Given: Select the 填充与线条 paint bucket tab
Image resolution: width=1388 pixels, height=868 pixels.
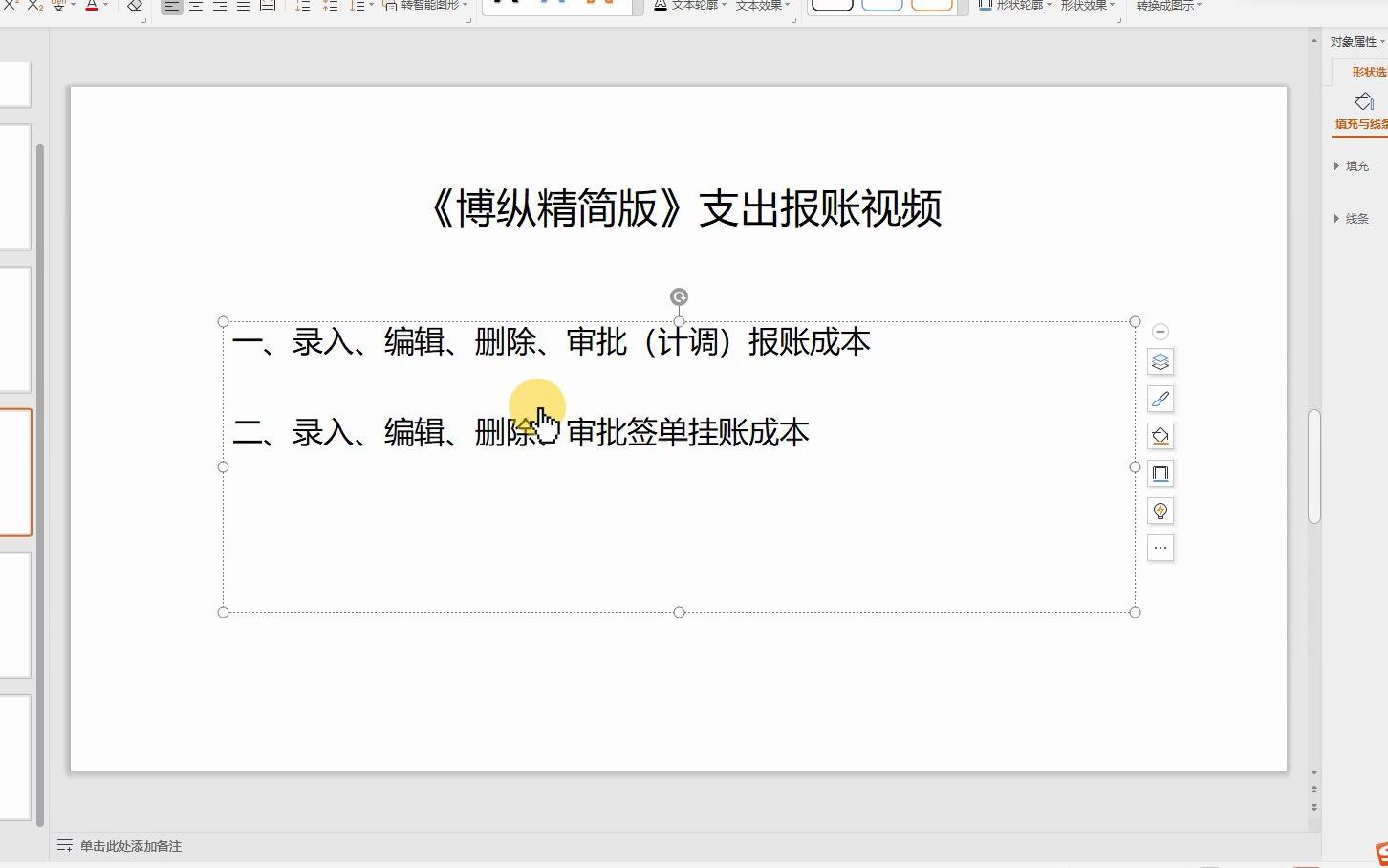Looking at the screenshot, I should click(x=1361, y=112).
